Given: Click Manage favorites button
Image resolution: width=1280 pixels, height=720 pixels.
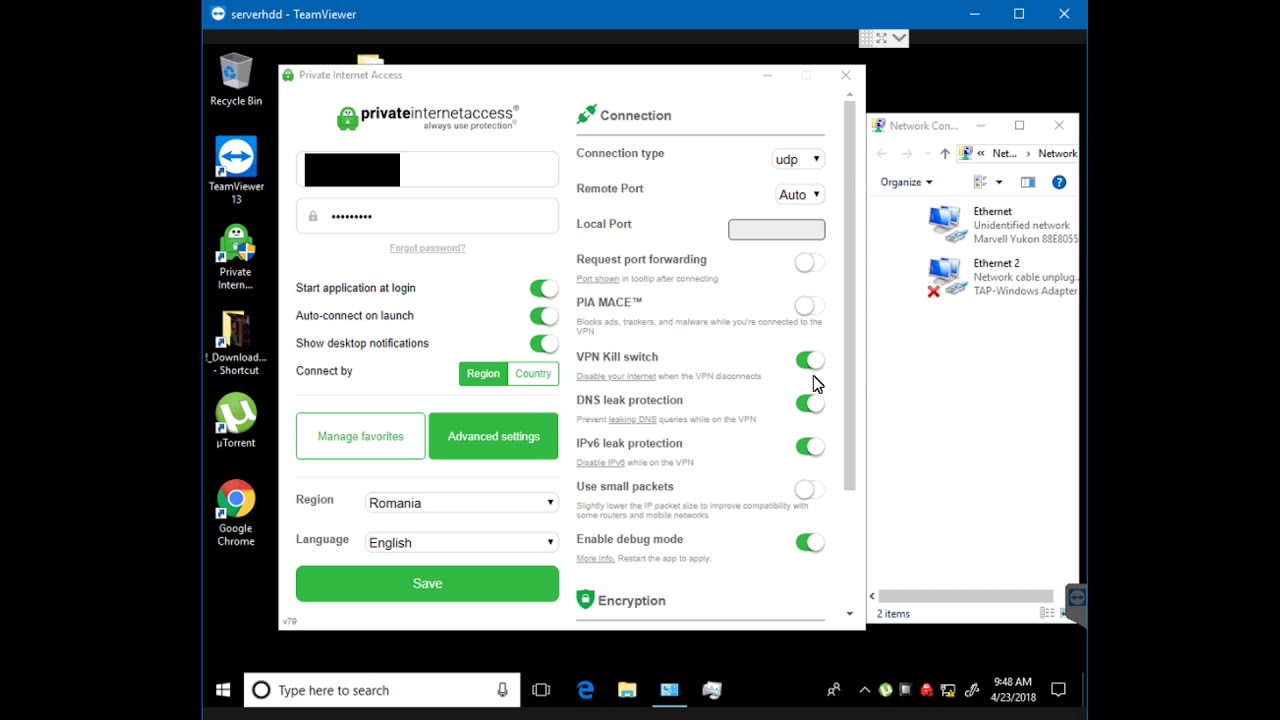Looking at the screenshot, I should [x=360, y=436].
